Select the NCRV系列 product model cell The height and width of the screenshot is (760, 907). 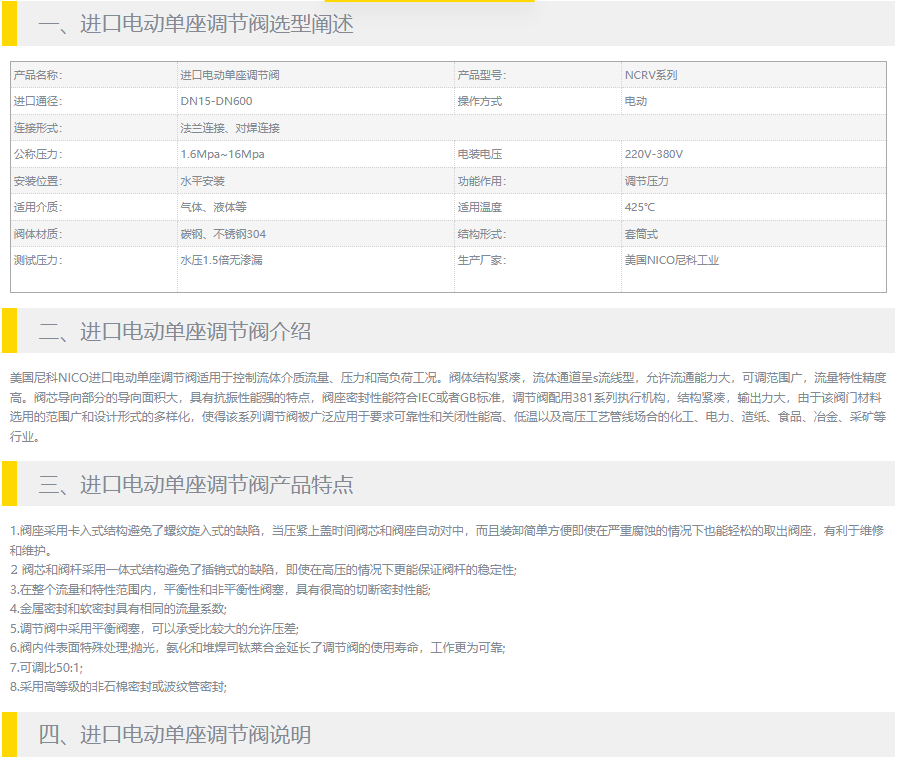tap(651, 75)
